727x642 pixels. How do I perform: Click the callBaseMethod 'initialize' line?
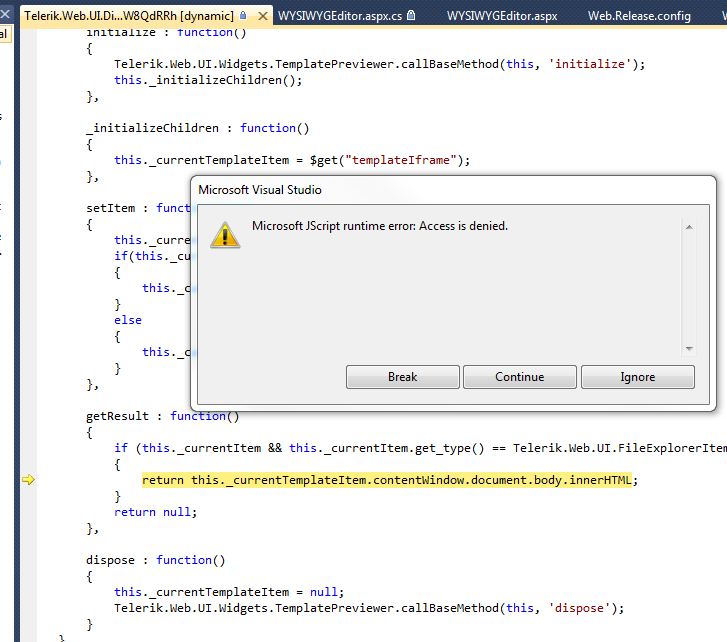tap(379, 64)
